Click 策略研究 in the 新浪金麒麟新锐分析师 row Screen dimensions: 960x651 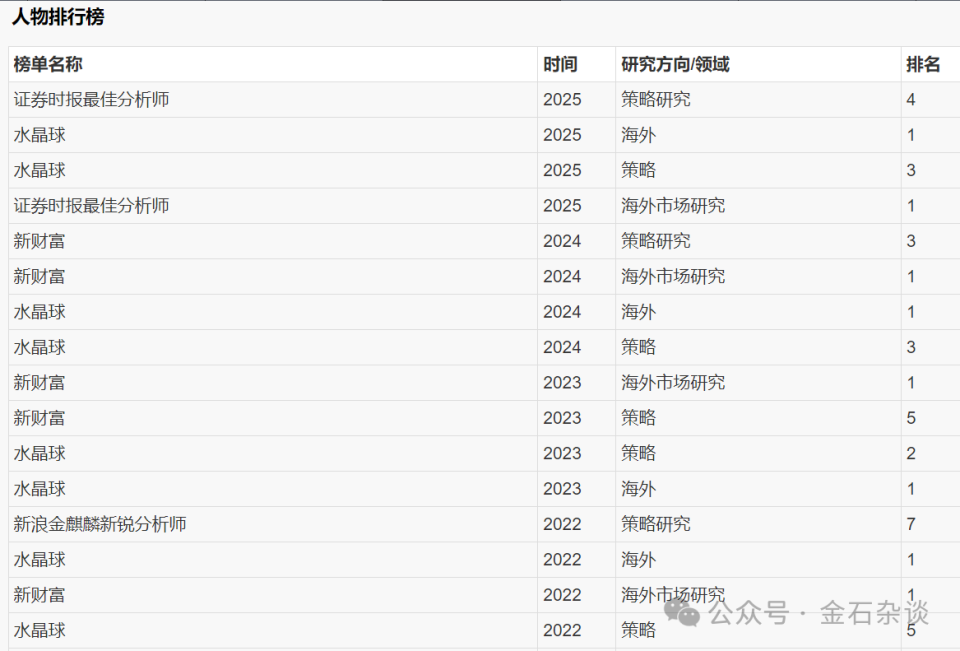click(x=656, y=524)
